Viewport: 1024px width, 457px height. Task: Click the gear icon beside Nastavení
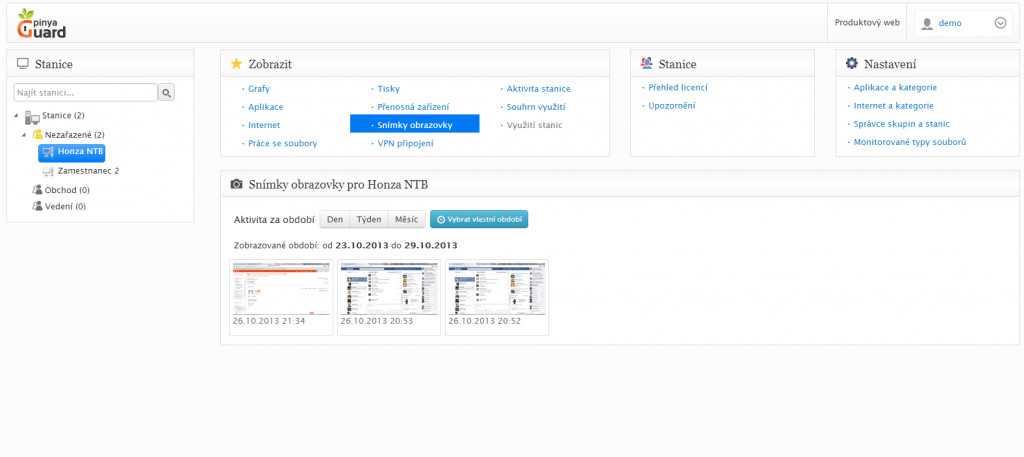tap(852, 63)
